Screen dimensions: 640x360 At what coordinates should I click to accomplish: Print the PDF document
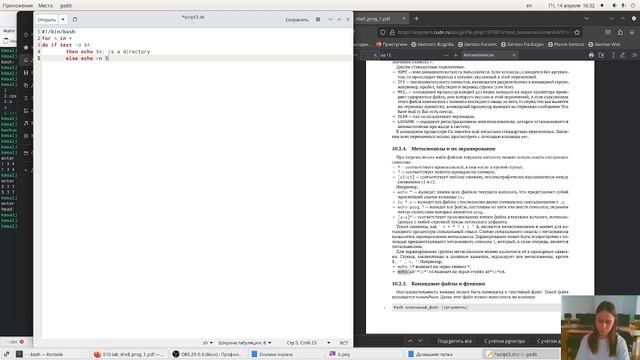pos(591,55)
